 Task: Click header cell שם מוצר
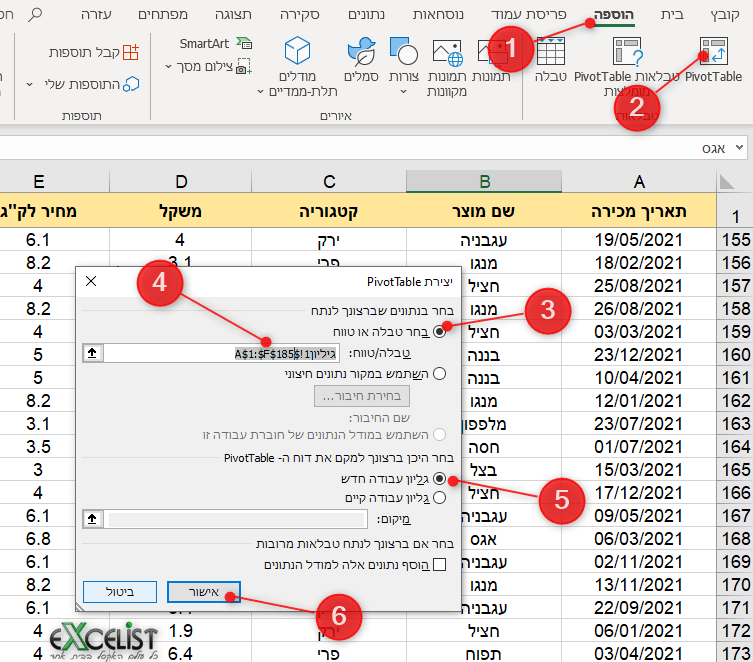click(484, 211)
